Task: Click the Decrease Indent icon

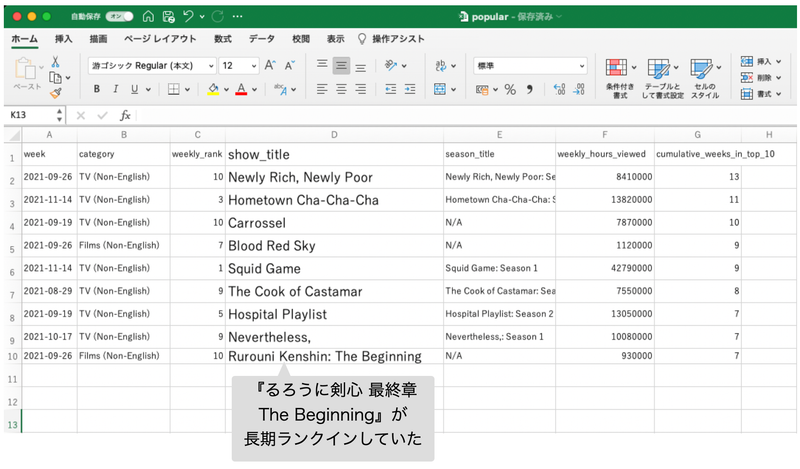Action: coord(390,89)
